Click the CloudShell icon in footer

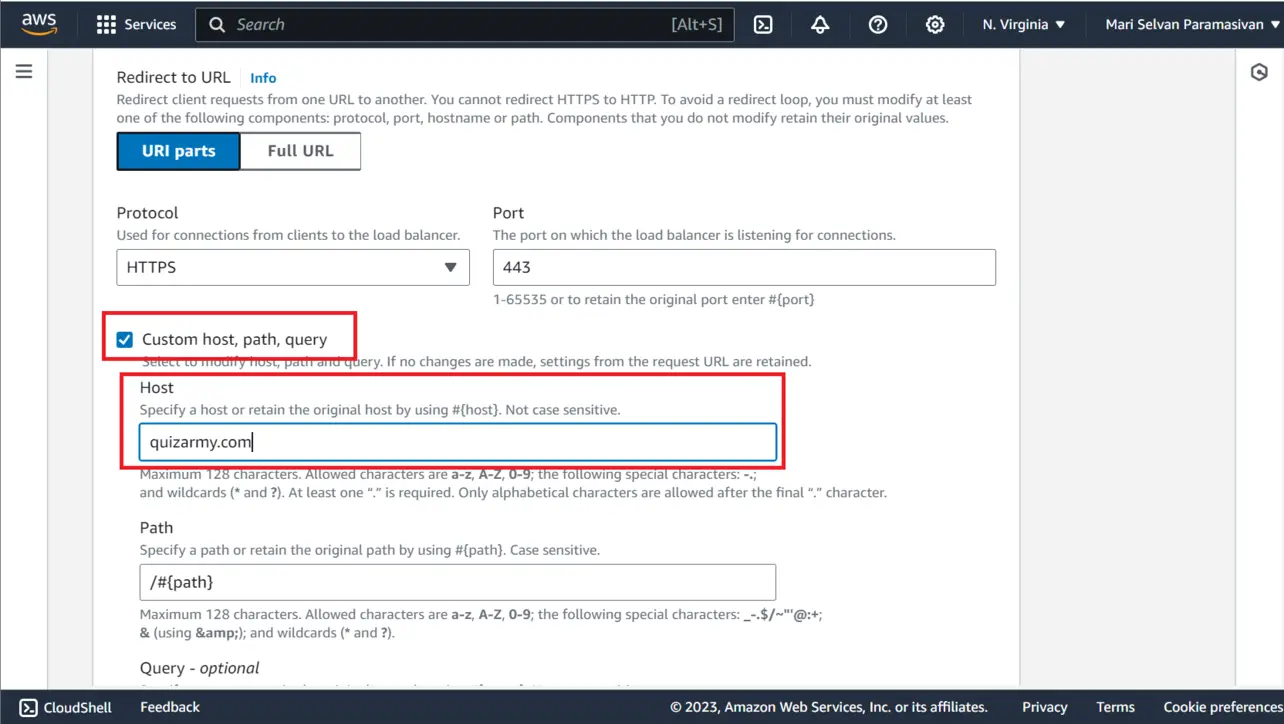coord(29,707)
